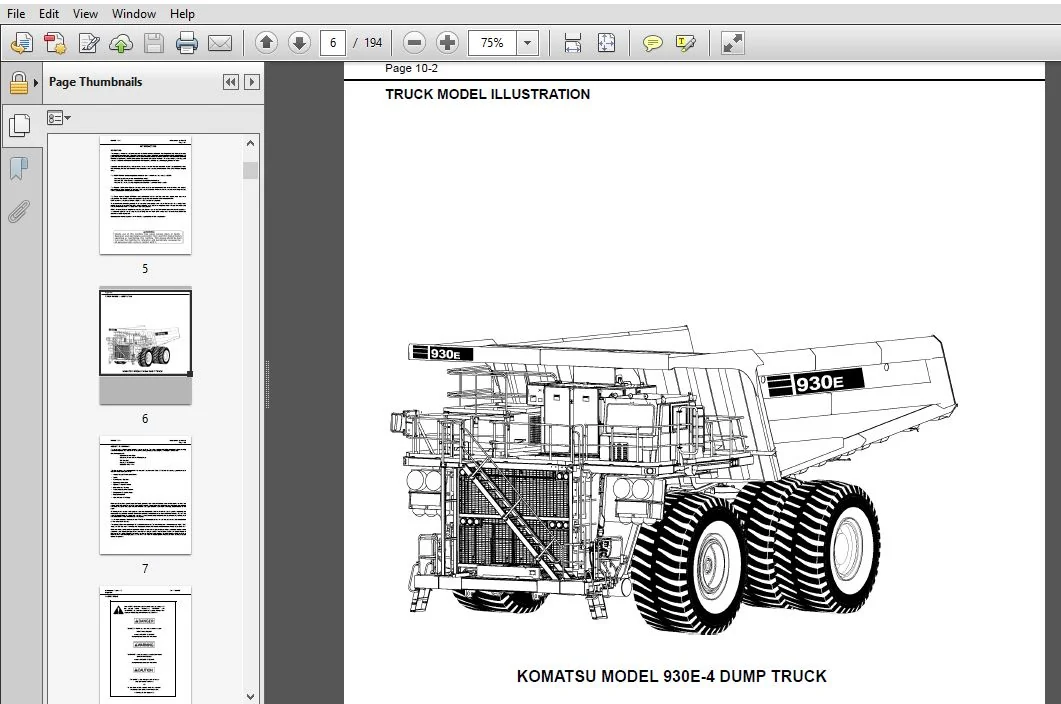Zoom in with plus button
The image size is (1061, 704).
pos(447,43)
